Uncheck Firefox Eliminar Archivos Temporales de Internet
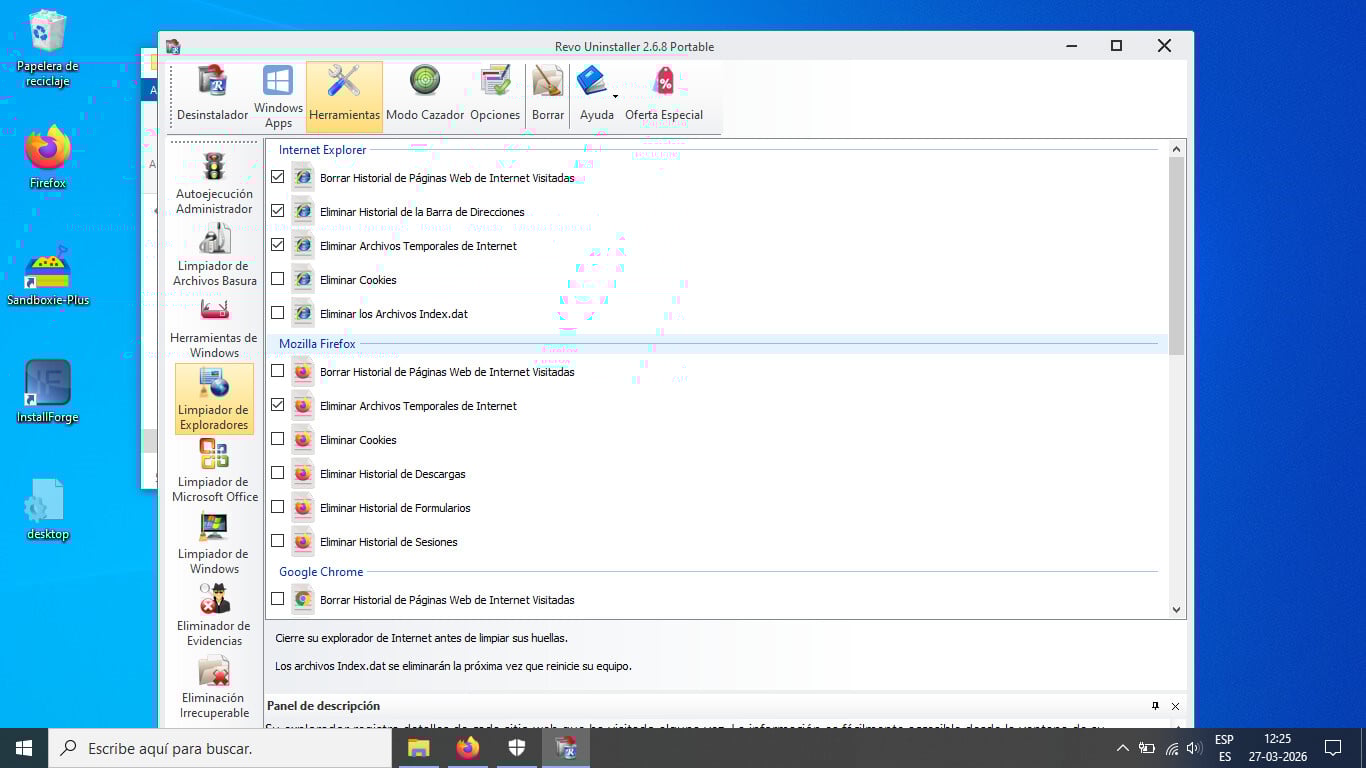 [278, 405]
